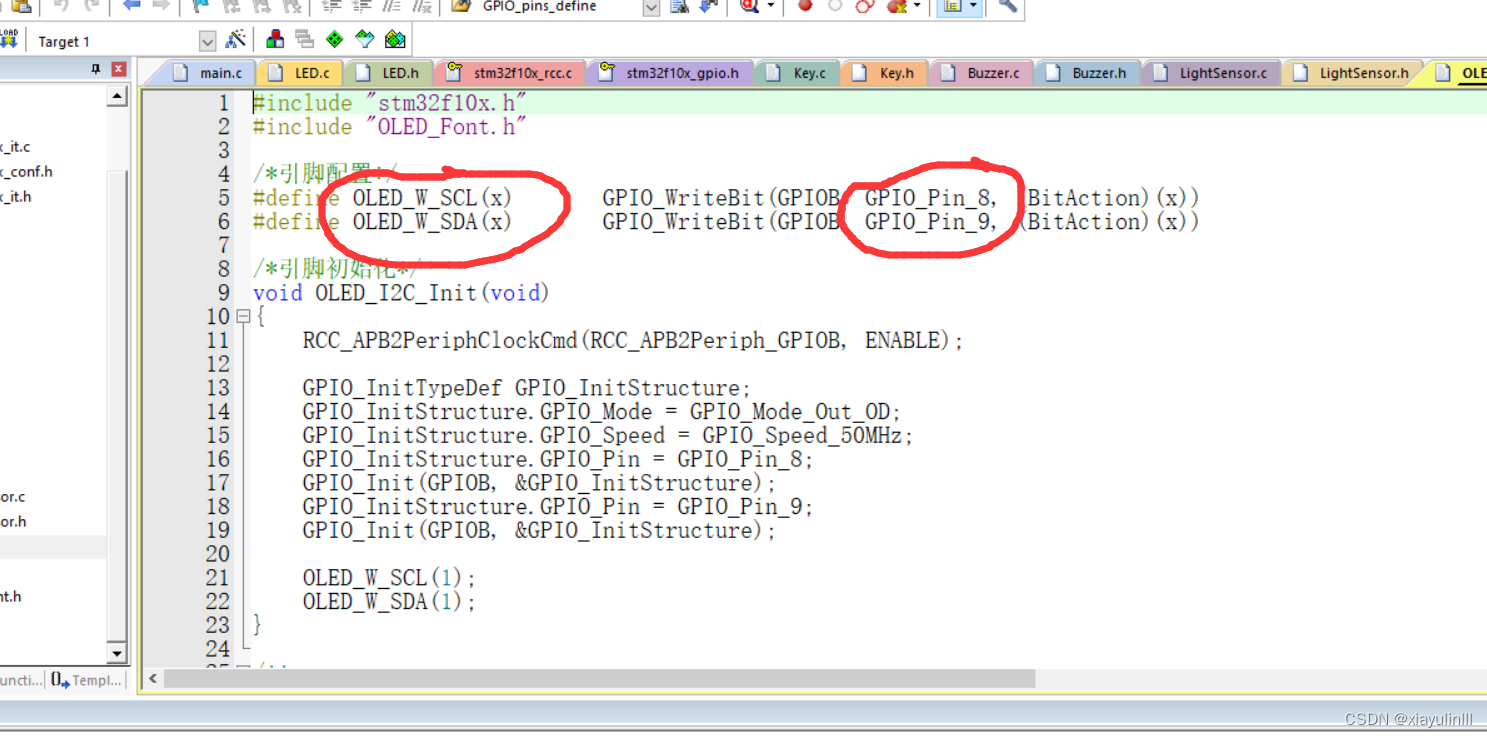The width and height of the screenshot is (1487, 738).
Task: Click the Paste clipboard icon
Action: coord(20,6)
